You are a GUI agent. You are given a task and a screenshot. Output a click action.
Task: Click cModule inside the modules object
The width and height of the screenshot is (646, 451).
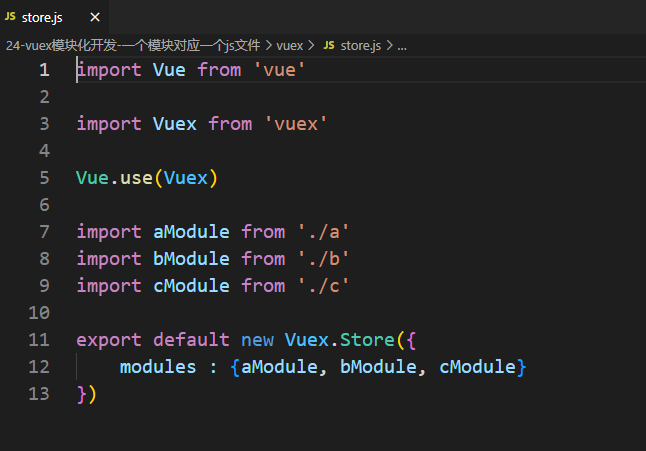pyautogui.click(x=477, y=367)
